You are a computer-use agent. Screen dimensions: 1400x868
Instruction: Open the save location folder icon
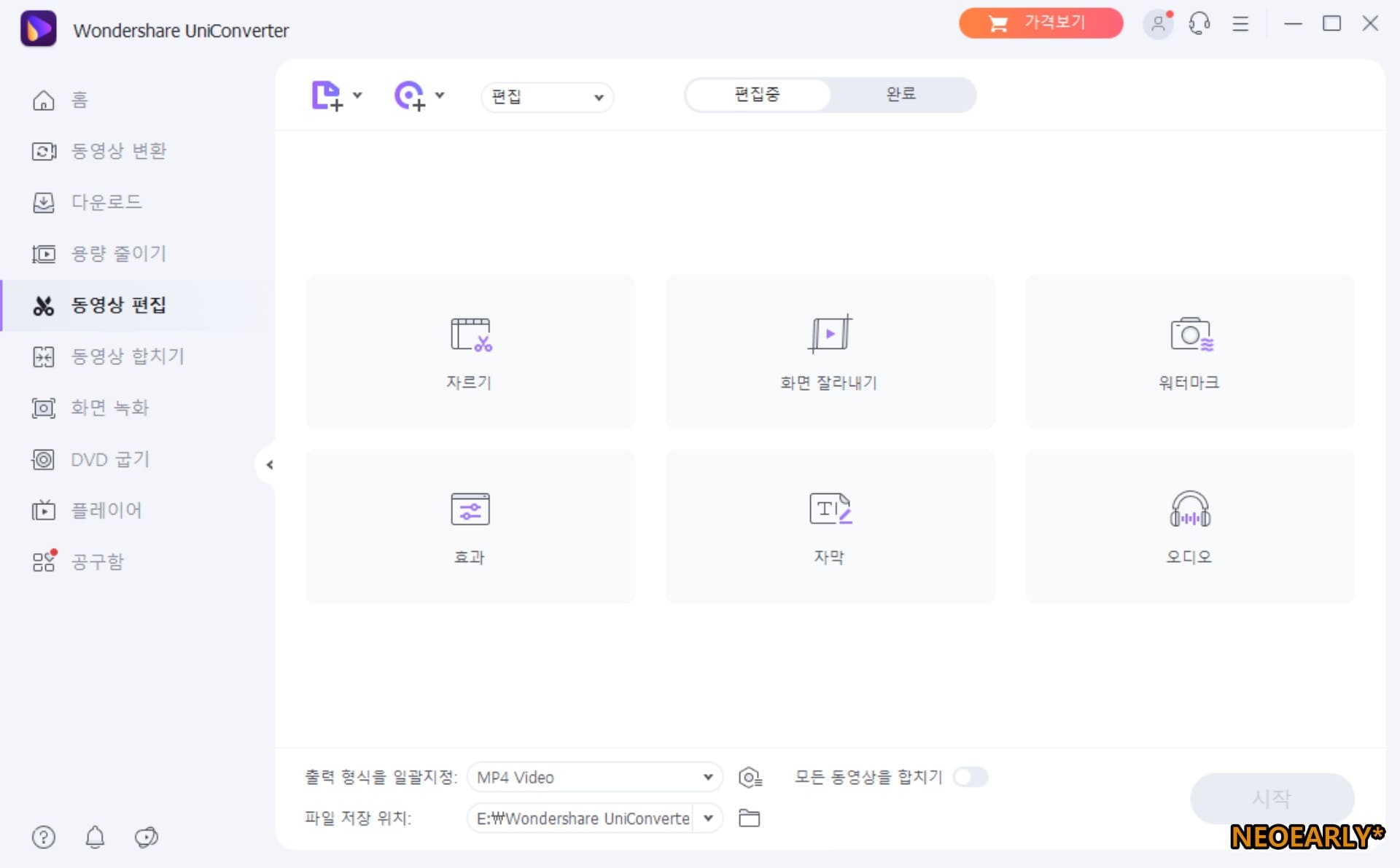(x=749, y=818)
